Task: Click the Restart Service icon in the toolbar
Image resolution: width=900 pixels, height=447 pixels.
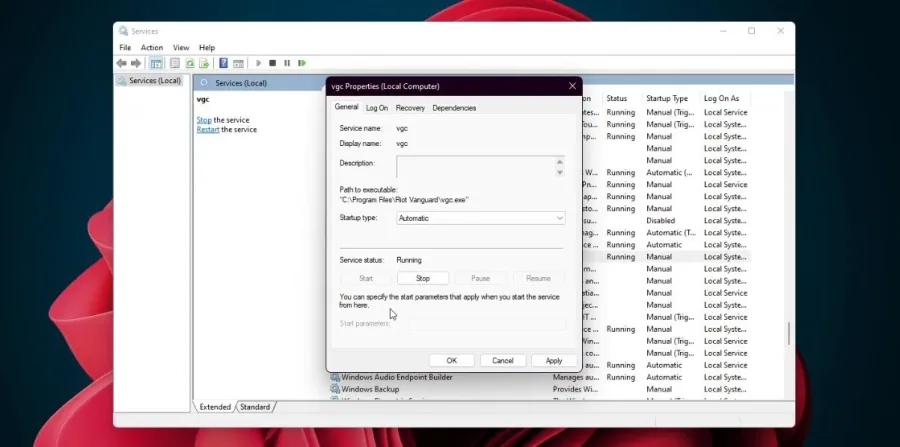Action: [x=302, y=63]
